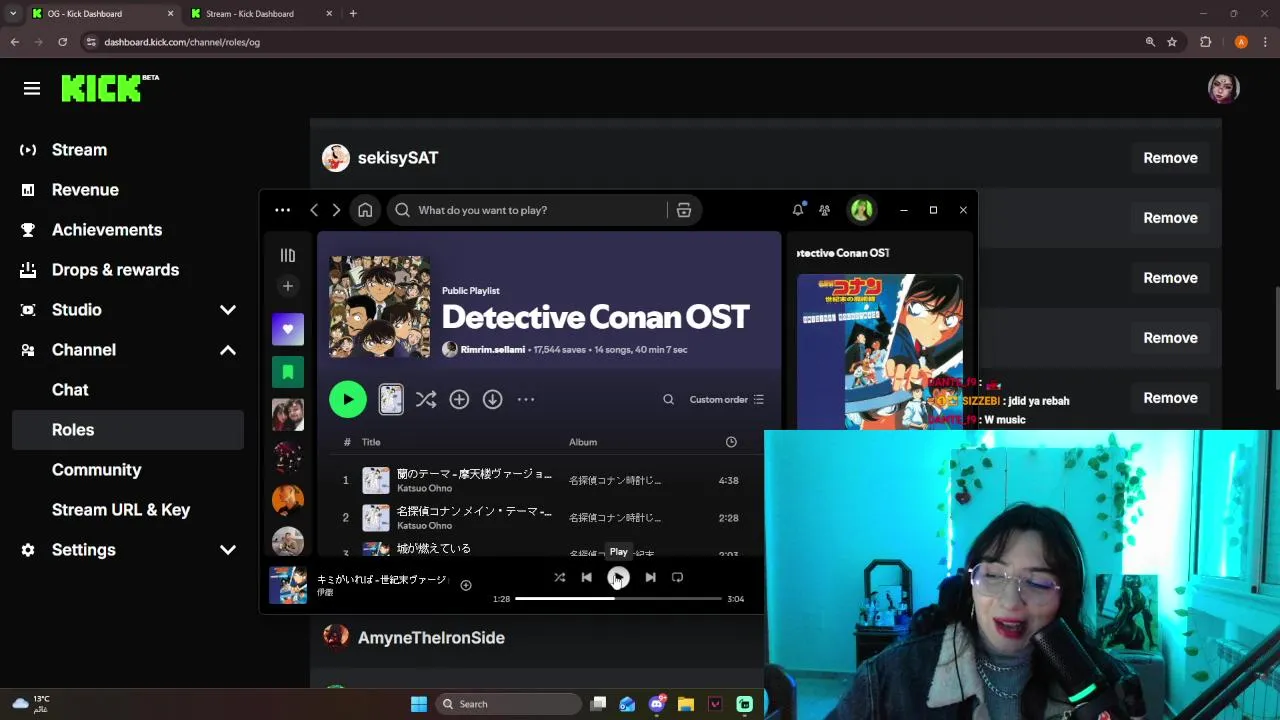Reload the browser page

[62, 42]
